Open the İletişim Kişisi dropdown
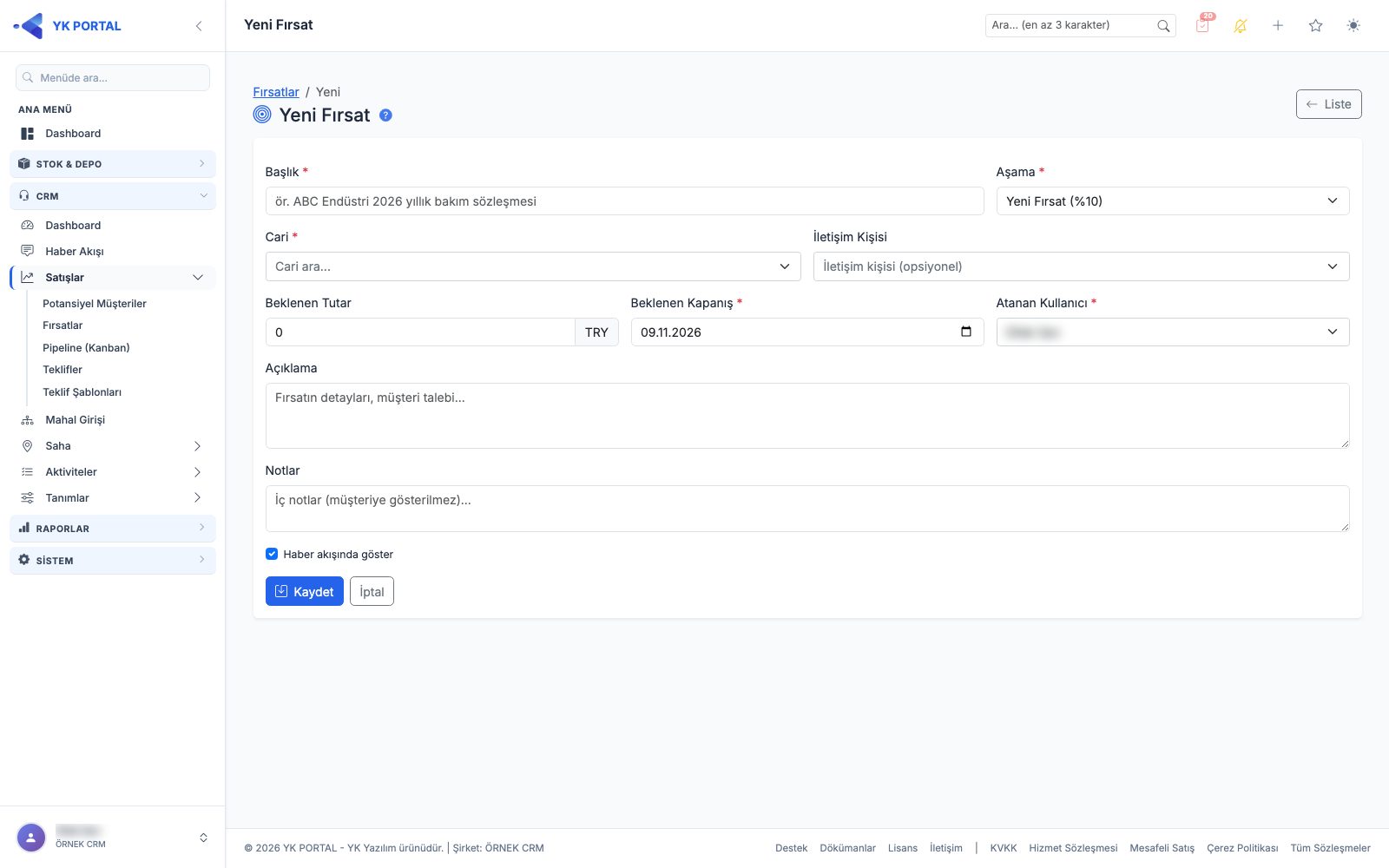 click(x=1081, y=266)
